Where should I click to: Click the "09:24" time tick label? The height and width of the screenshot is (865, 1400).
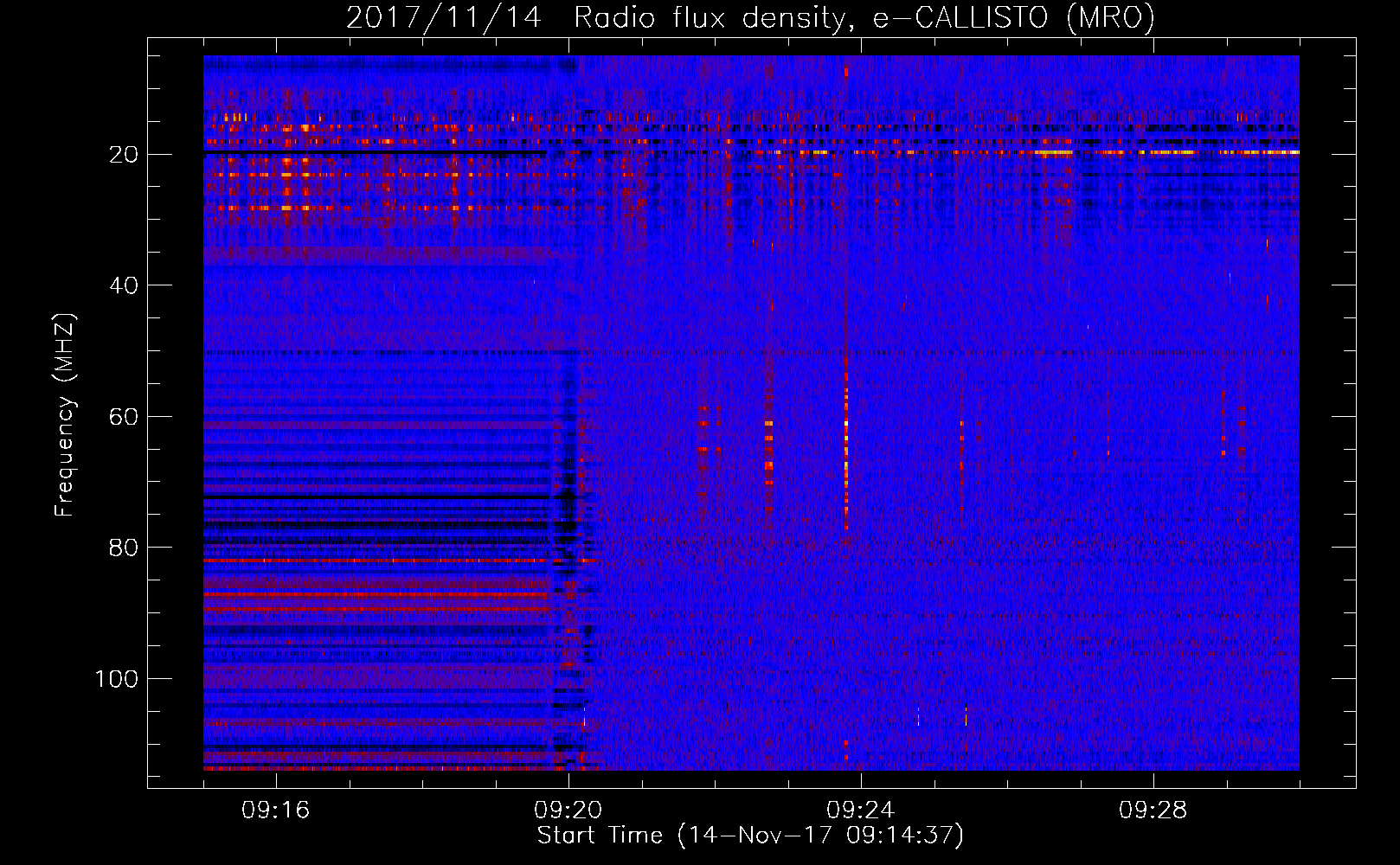pyautogui.click(x=861, y=811)
